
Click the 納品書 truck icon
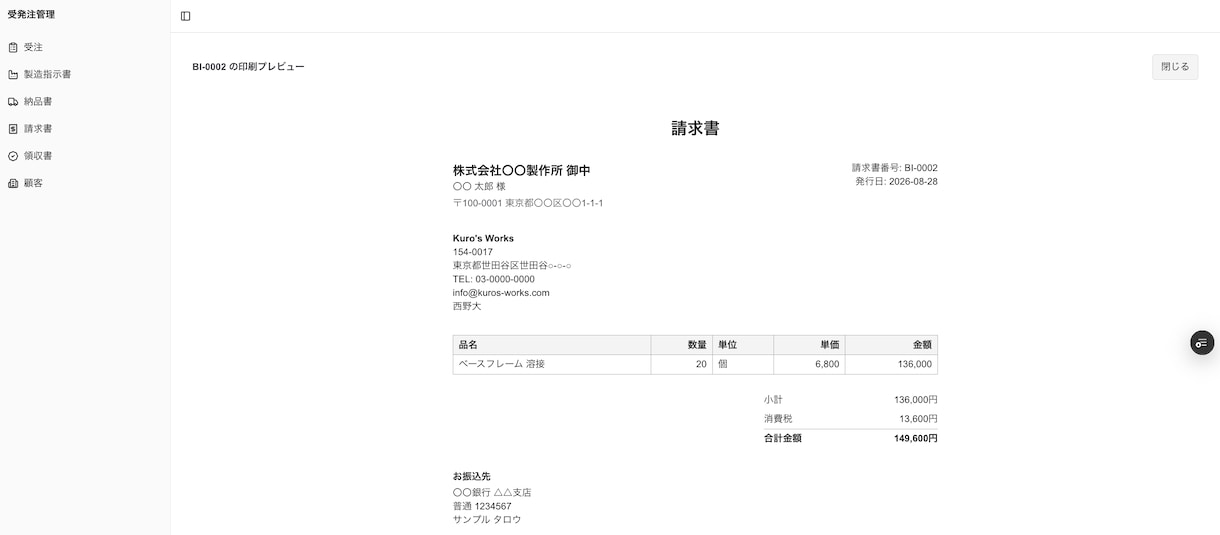tap(13, 102)
